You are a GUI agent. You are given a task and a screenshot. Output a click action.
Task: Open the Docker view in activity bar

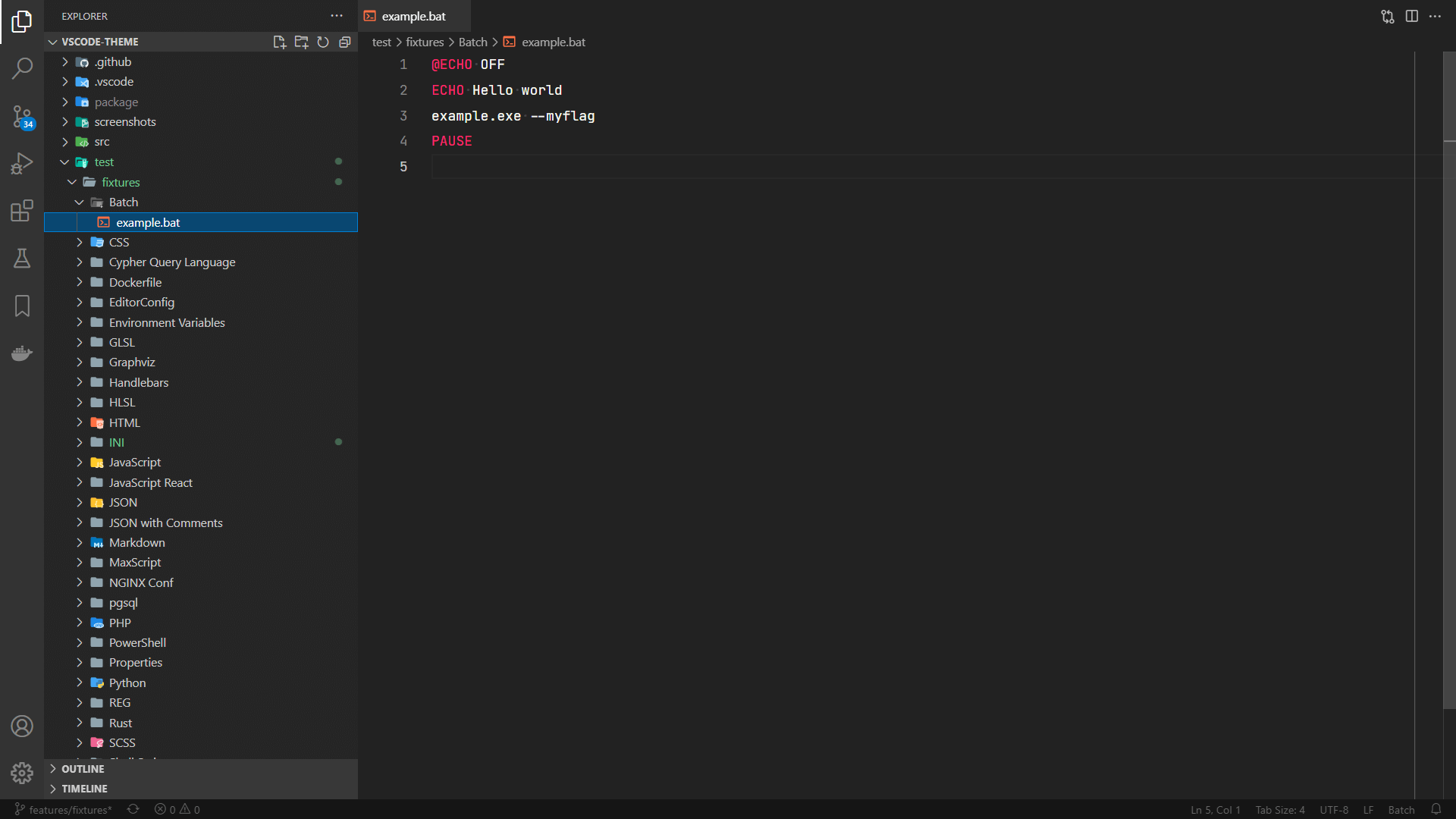(22, 353)
